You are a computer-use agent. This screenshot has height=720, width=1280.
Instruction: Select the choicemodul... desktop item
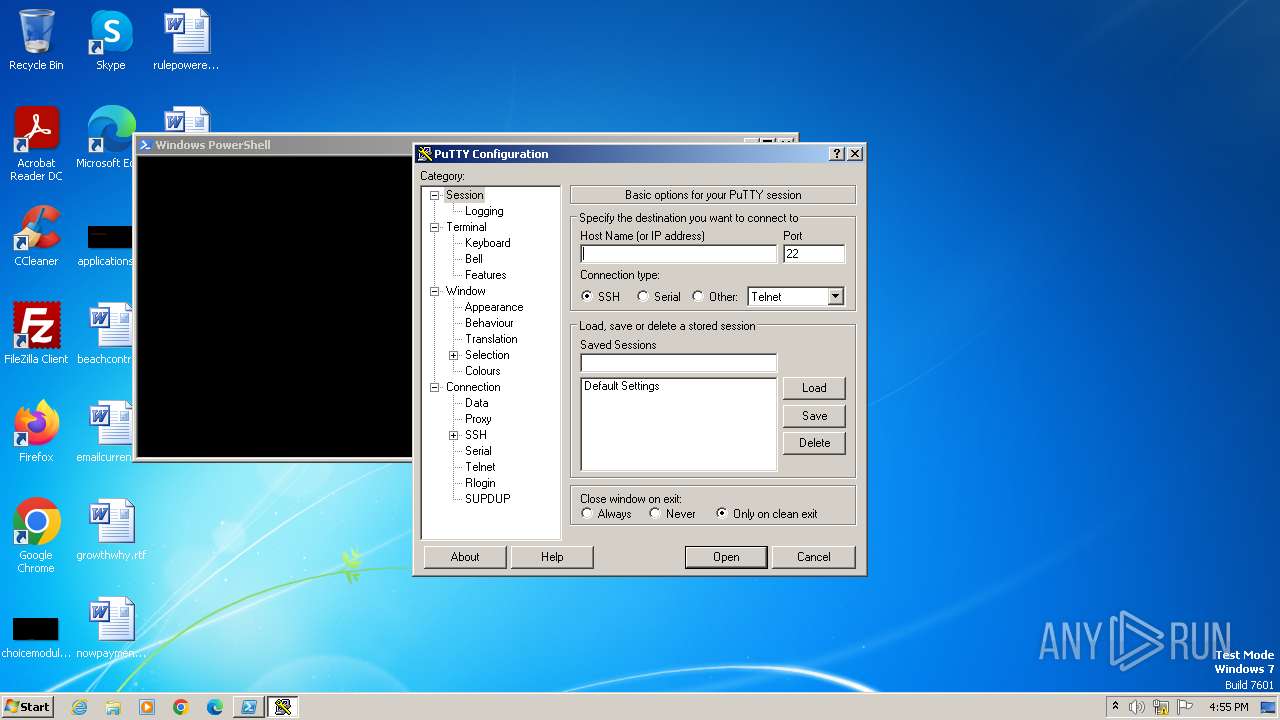click(x=36, y=638)
